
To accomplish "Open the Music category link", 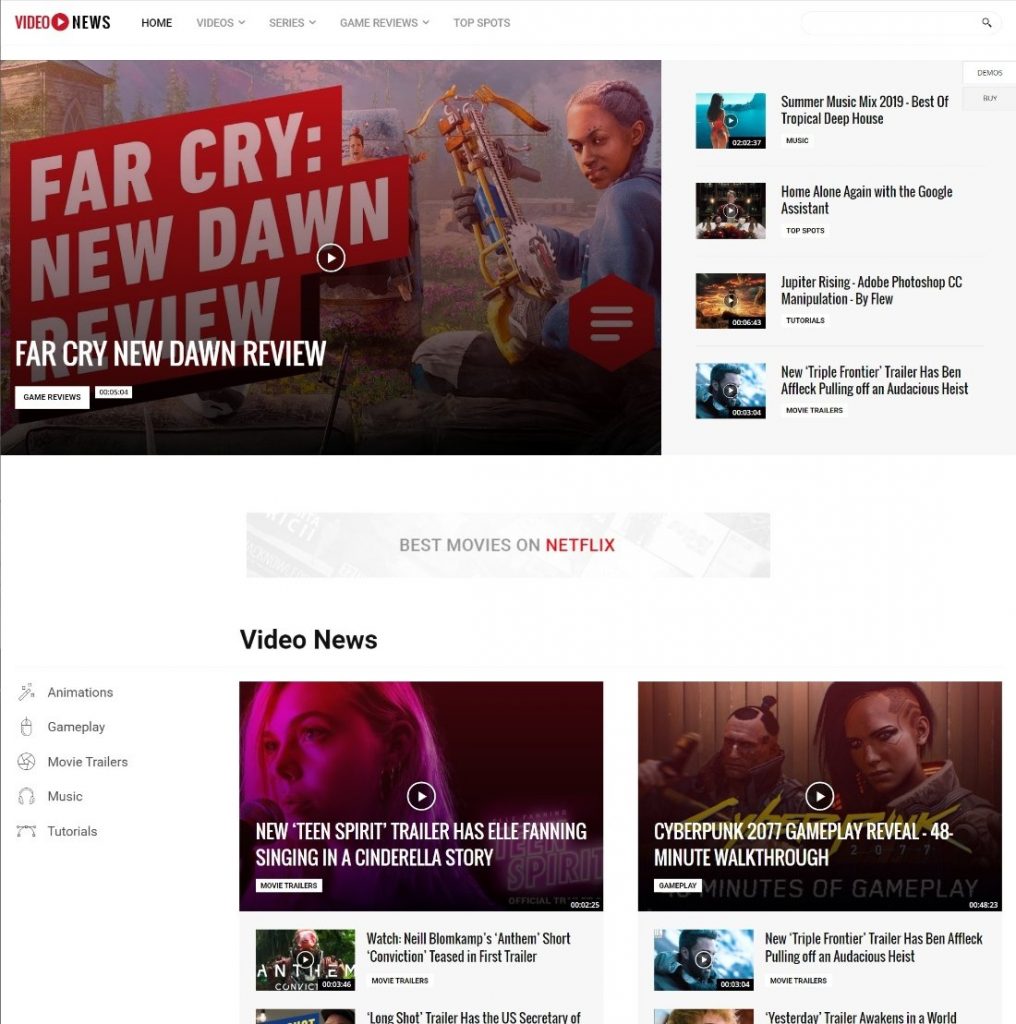I will [65, 796].
